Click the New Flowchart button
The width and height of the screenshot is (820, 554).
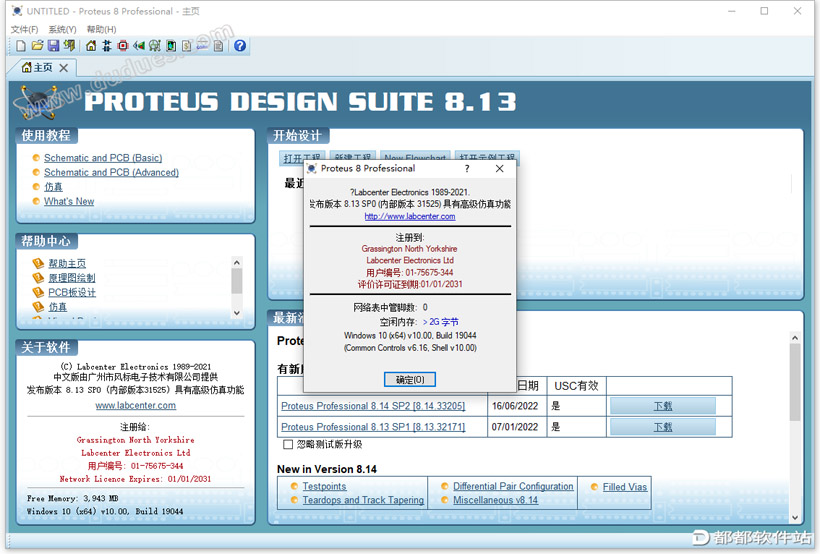point(415,157)
